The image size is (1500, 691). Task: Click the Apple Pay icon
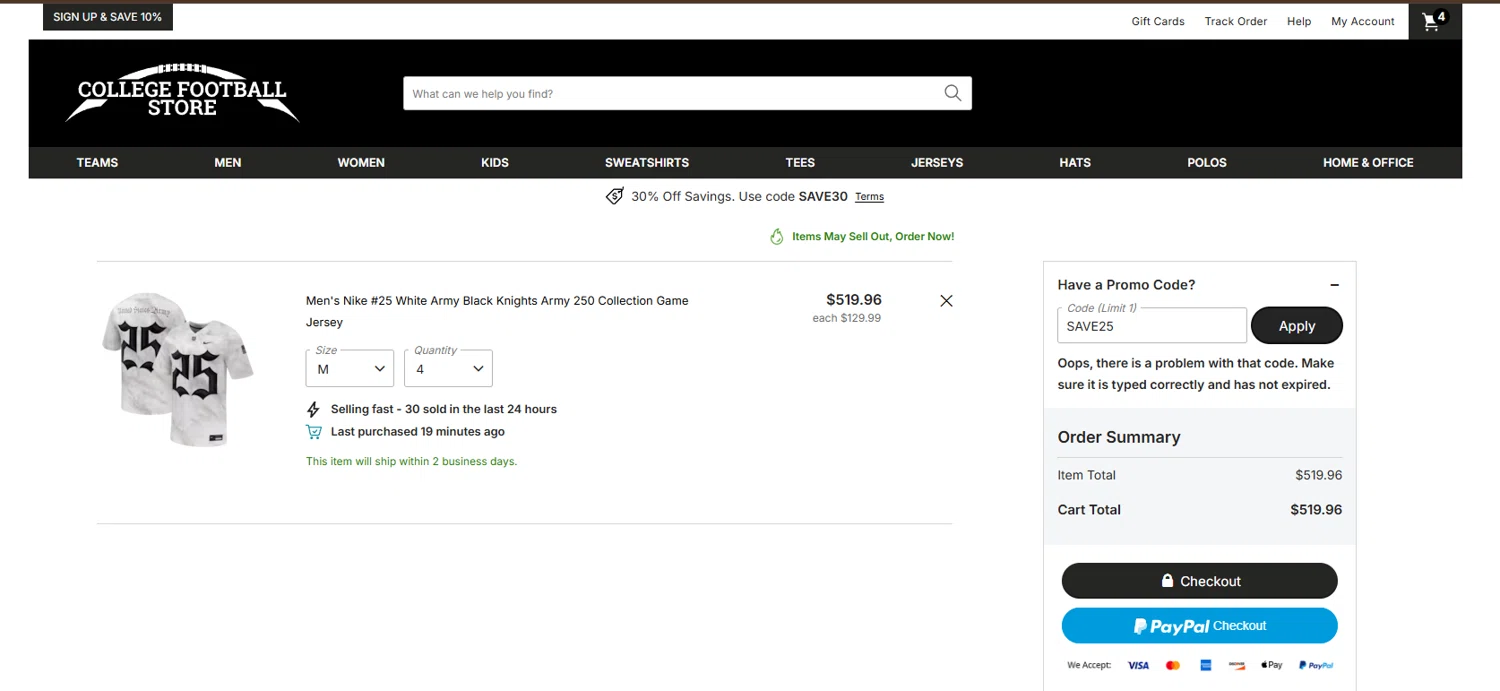[1272, 665]
